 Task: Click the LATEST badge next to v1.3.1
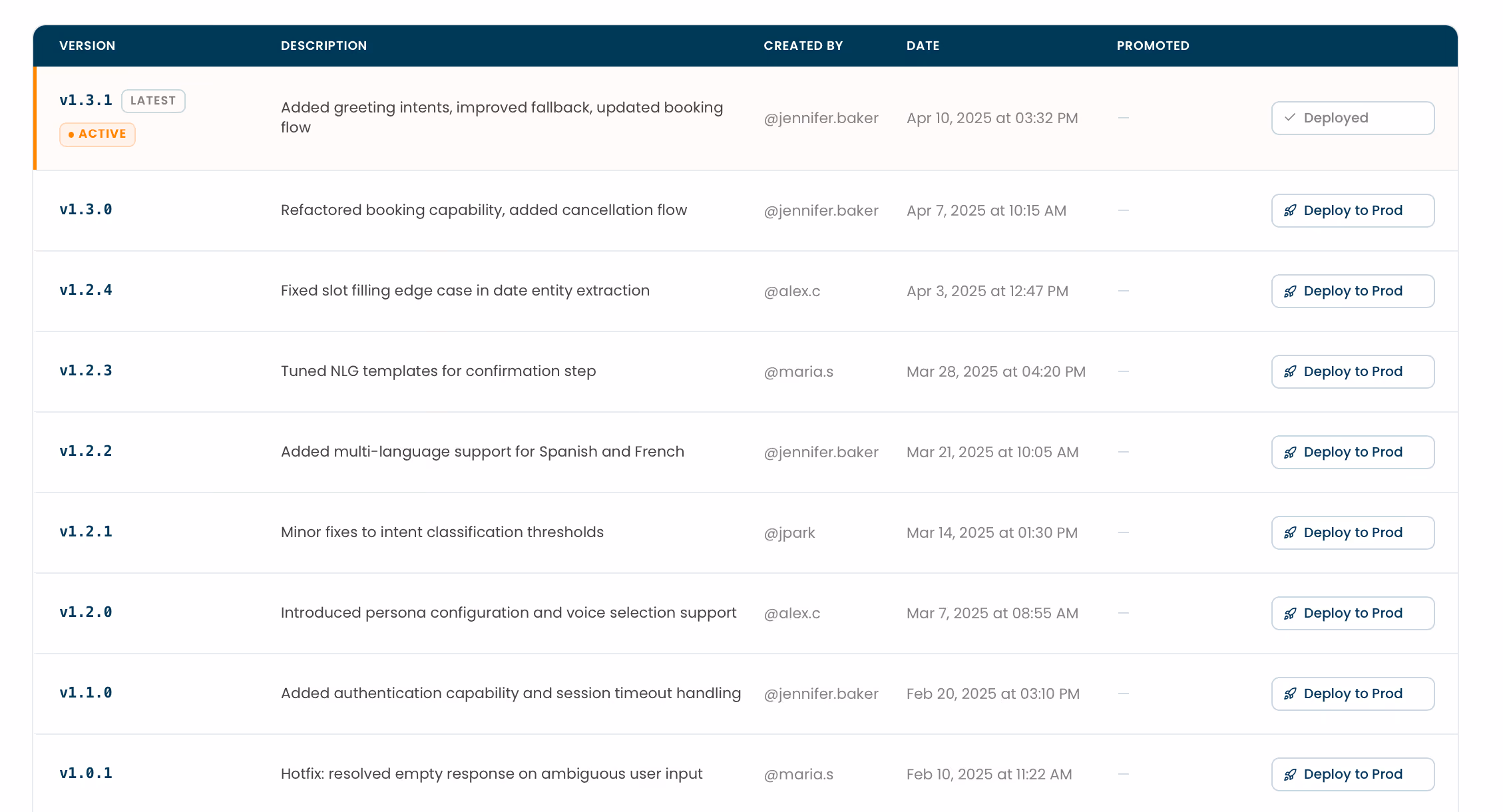153,101
